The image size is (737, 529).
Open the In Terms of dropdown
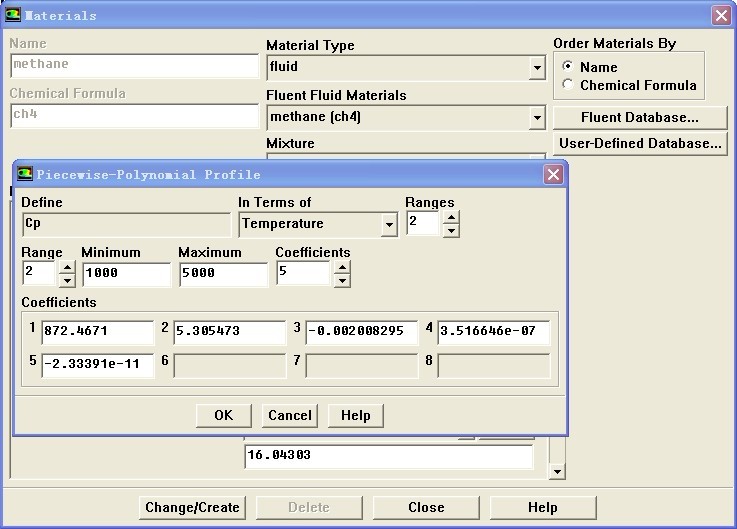pyautogui.click(x=389, y=225)
